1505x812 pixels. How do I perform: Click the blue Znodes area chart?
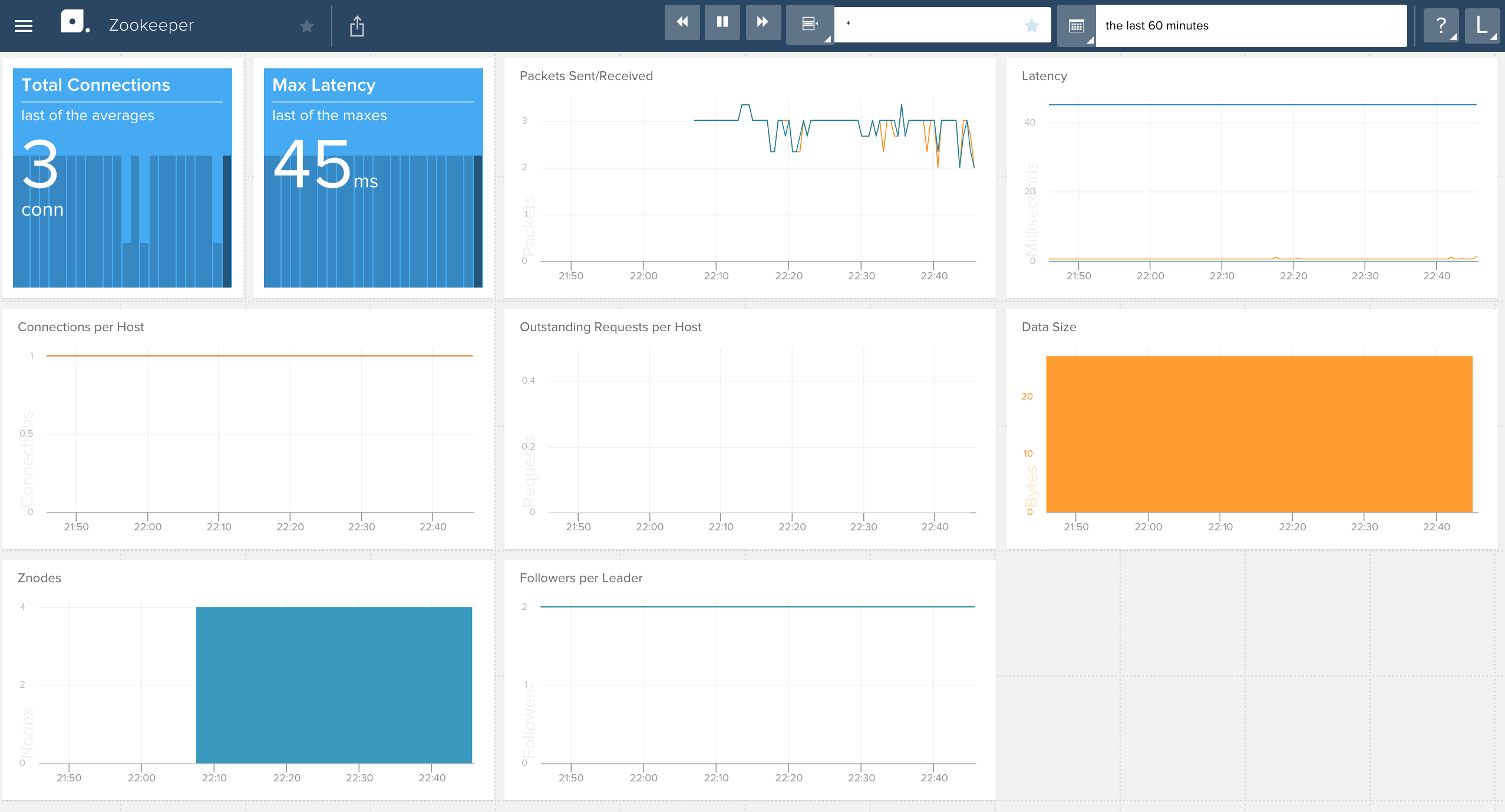coord(334,685)
